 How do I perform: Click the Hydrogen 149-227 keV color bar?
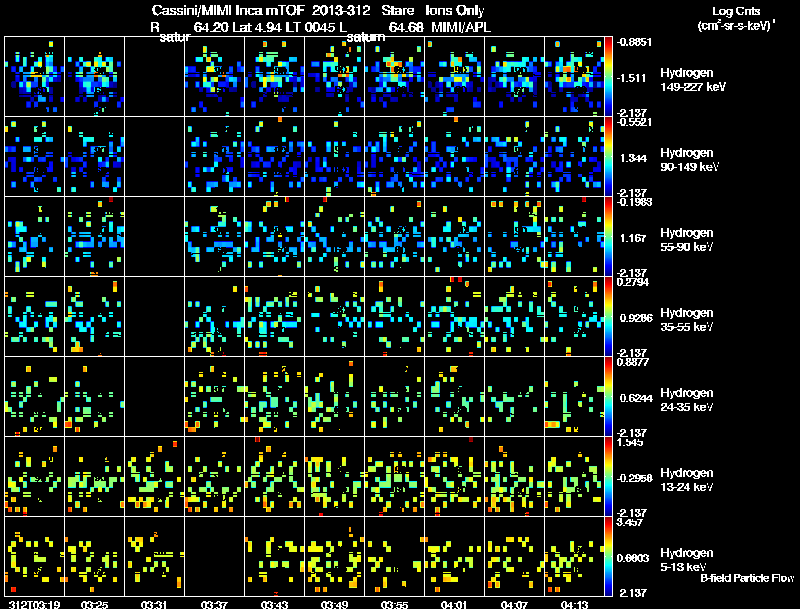[608, 76]
